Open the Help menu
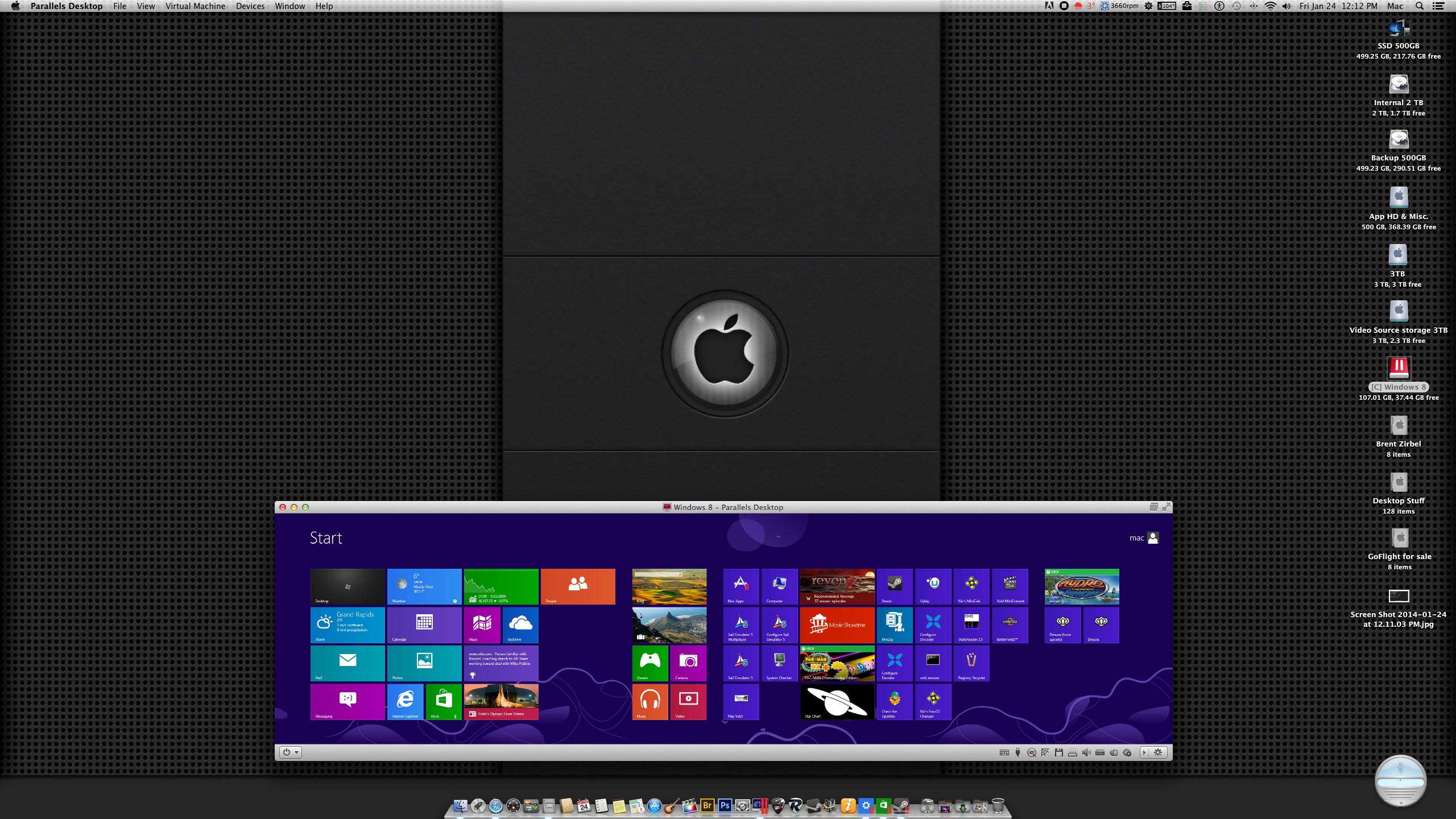This screenshot has height=819, width=1456. pos(324,6)
